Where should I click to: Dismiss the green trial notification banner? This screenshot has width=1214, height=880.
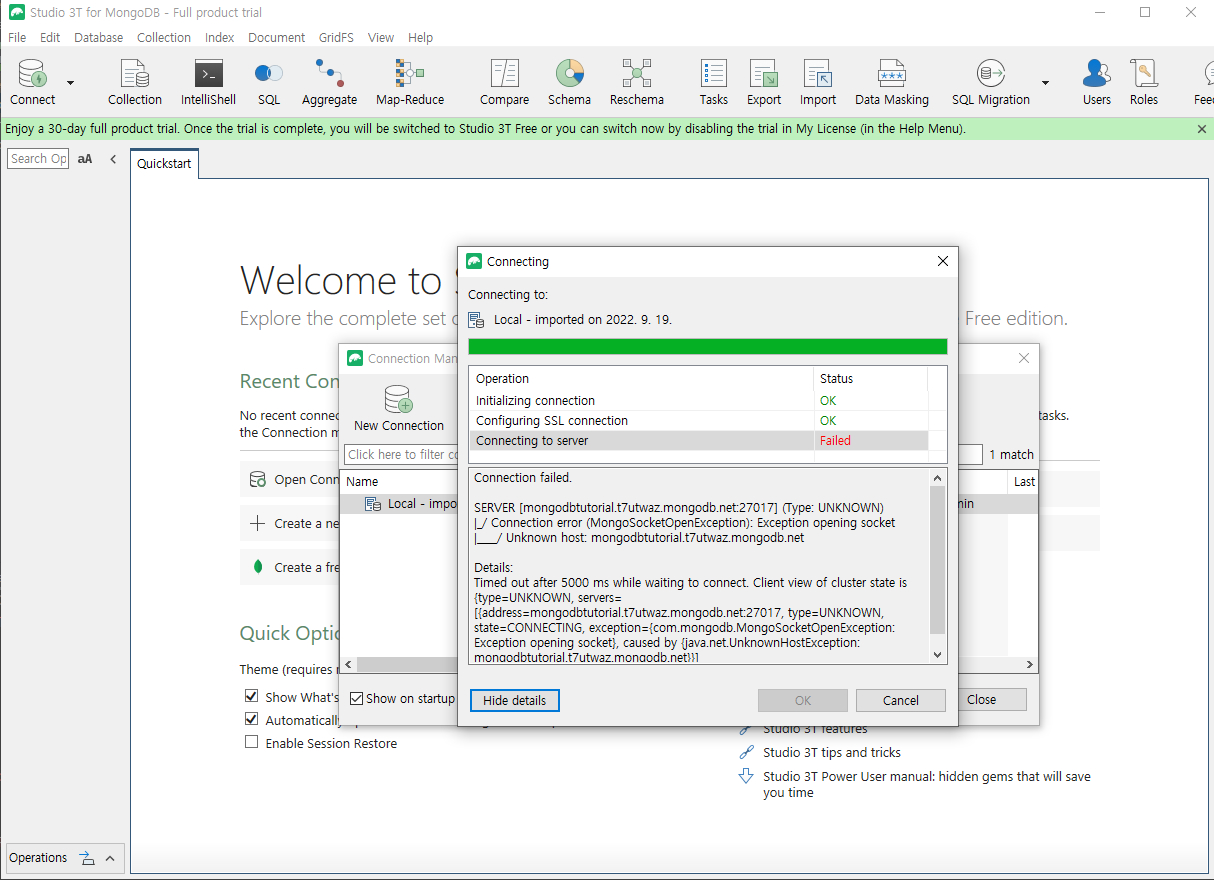[x=1202, y=129]
